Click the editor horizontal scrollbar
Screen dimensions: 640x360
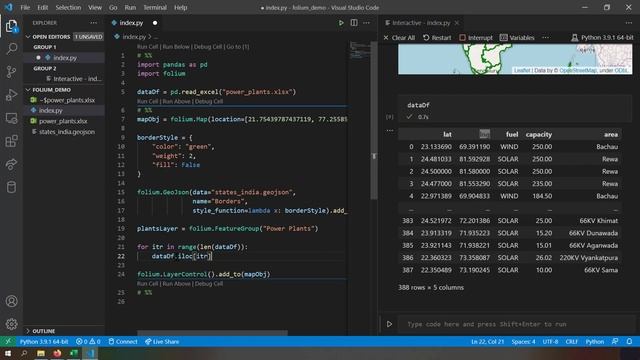(x=212, y=333)
